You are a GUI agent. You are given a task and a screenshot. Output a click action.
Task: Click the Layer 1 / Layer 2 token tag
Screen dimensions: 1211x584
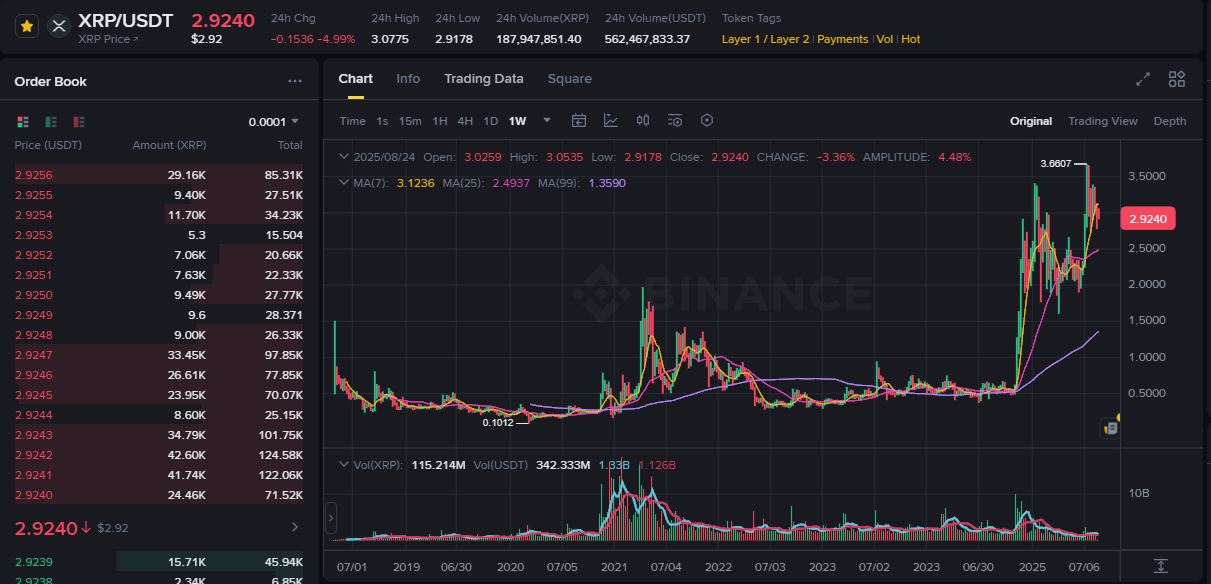click(x=766, y=39)
